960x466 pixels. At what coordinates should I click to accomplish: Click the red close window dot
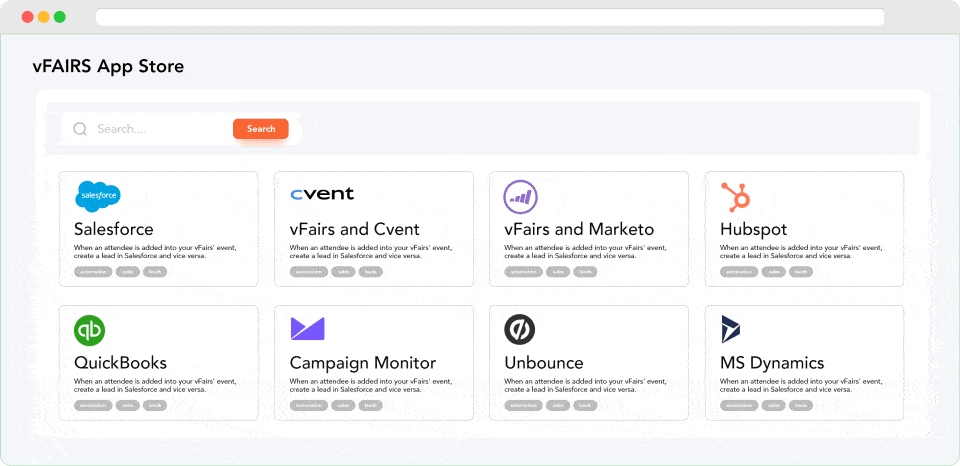tap(28, 17)
